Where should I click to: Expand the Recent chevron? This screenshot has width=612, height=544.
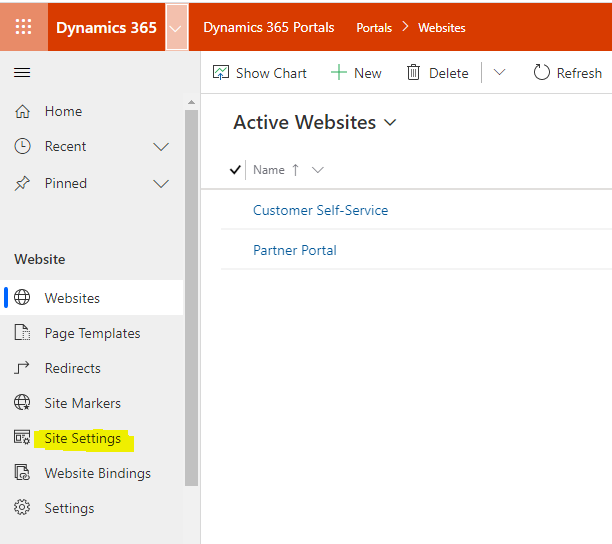[161, 147]
